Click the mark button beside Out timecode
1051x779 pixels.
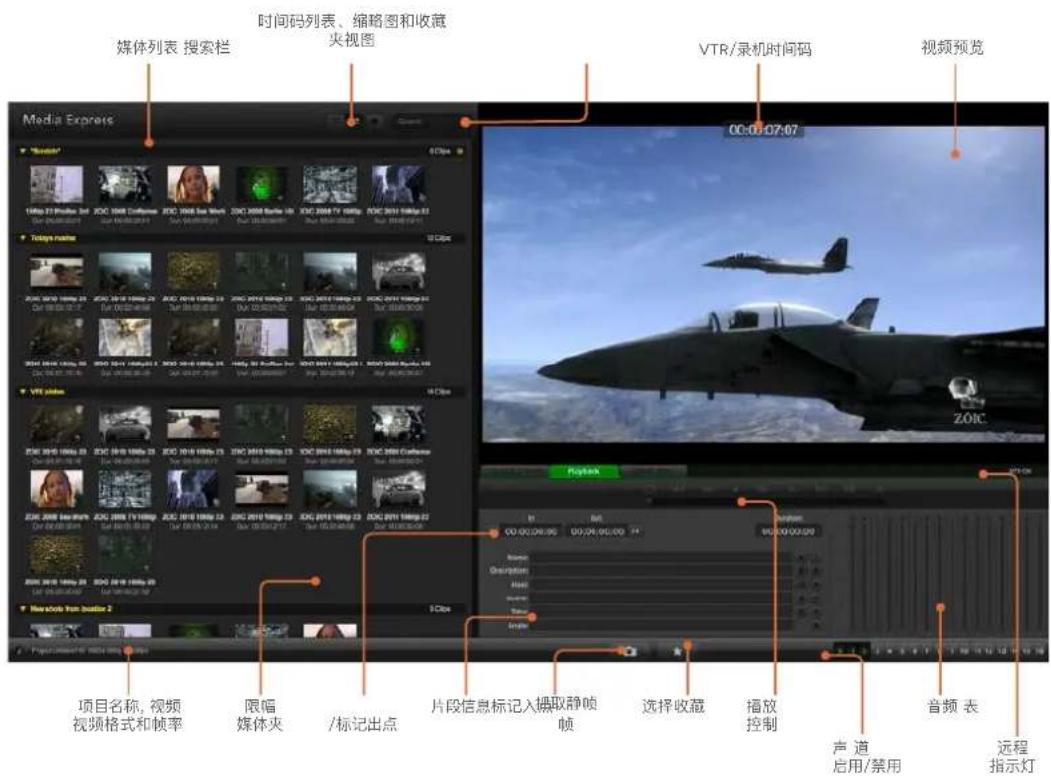click(635, 532)
